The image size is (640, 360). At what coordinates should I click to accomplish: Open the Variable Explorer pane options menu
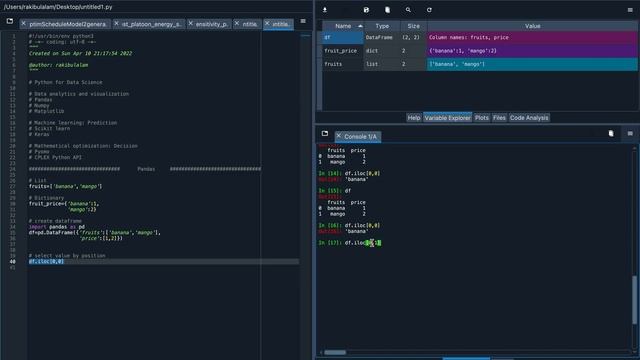[x=630, y=10]
